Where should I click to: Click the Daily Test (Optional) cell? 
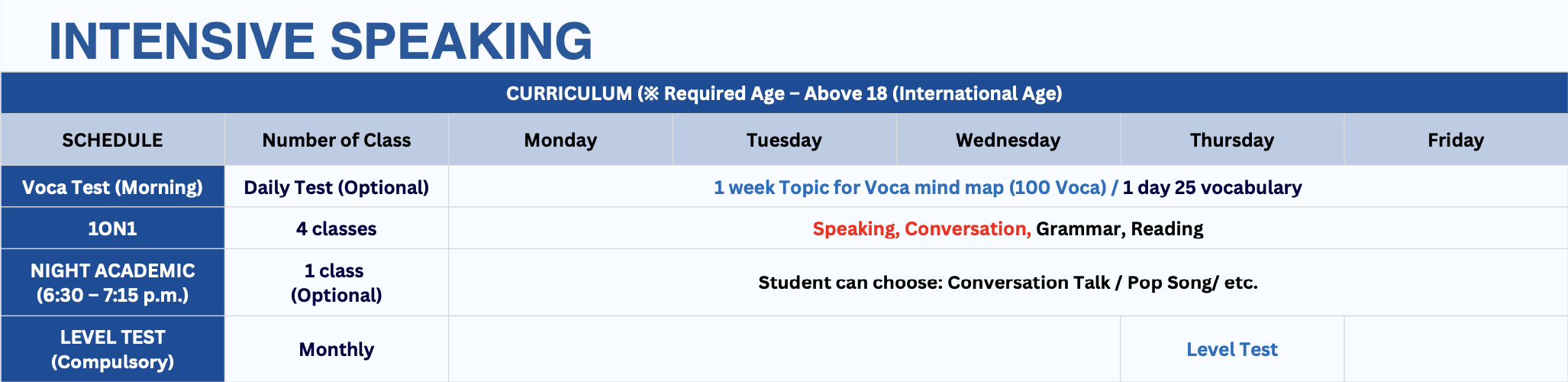[336, 187]
